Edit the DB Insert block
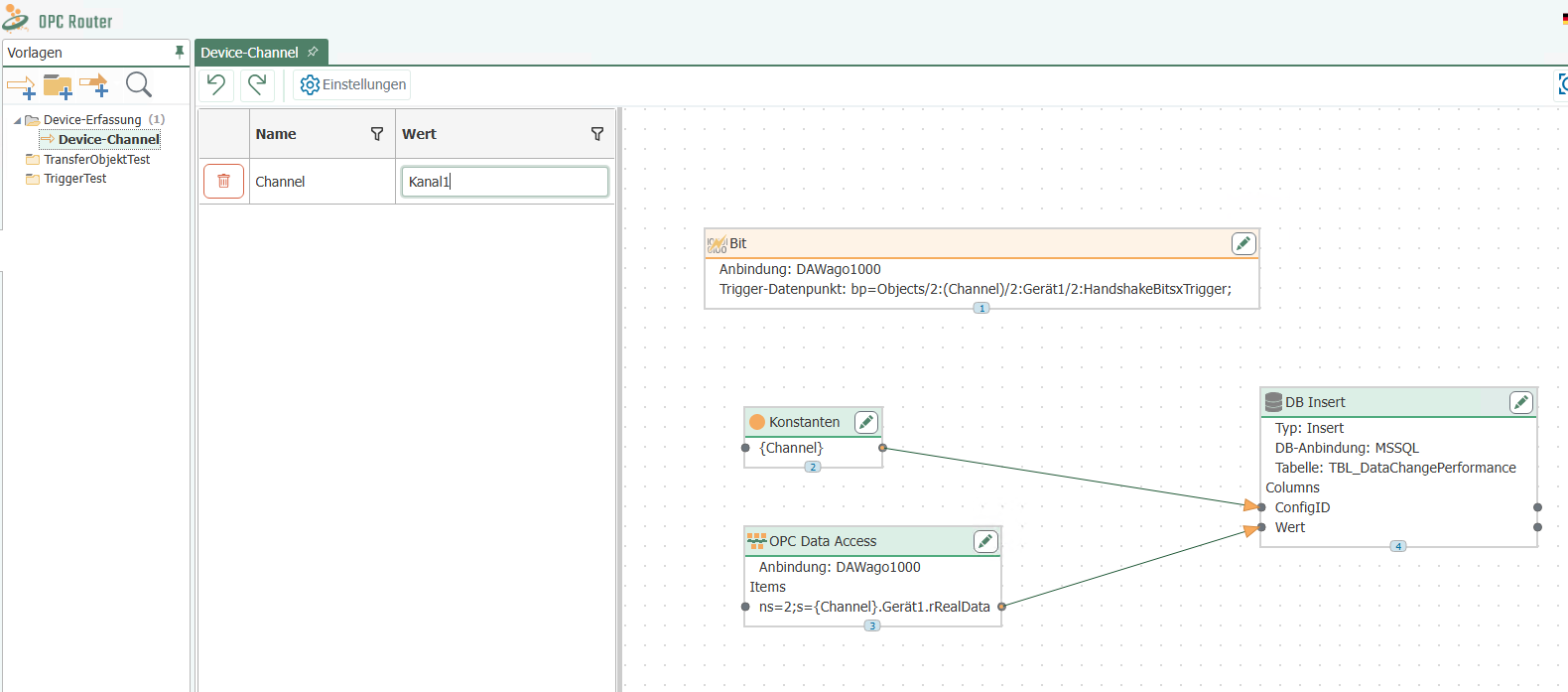This screenshot has height=692, width=1568. click(x=1520, y=402)
